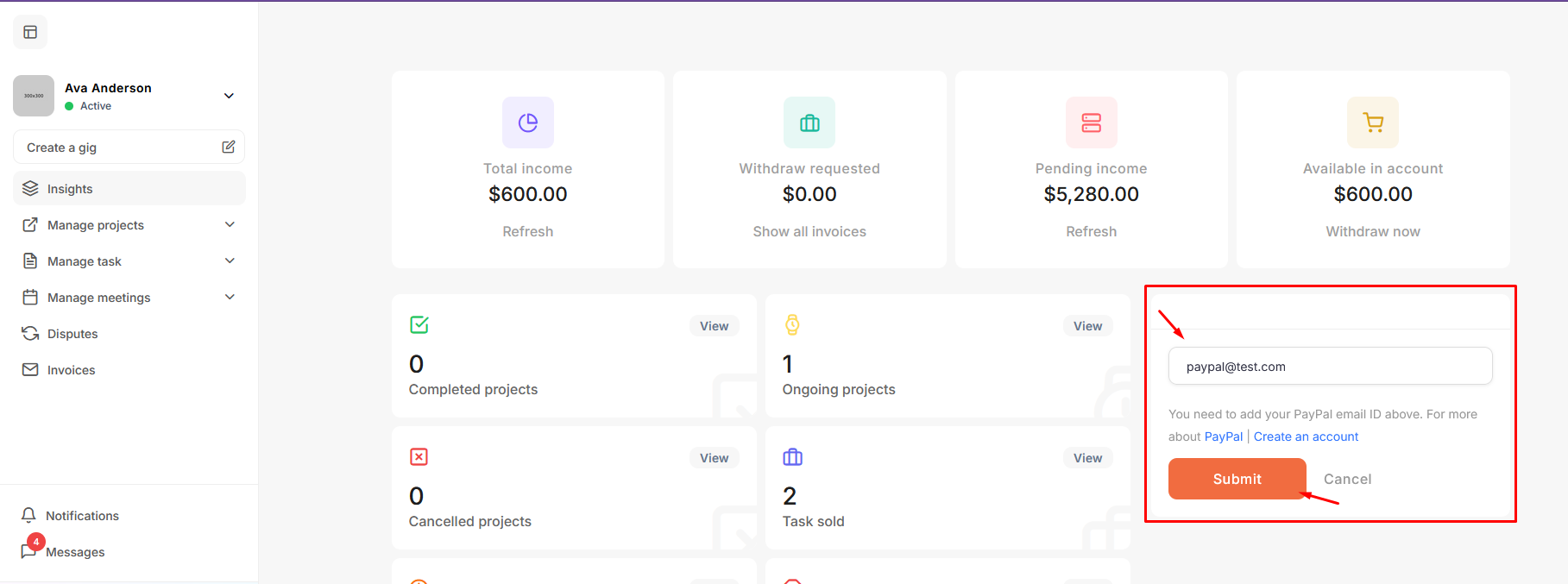Image resolution: width=1568 pixels, height=584 pixels.
Task: Expand the Manage meetings submenu
Action: point(230,298)
